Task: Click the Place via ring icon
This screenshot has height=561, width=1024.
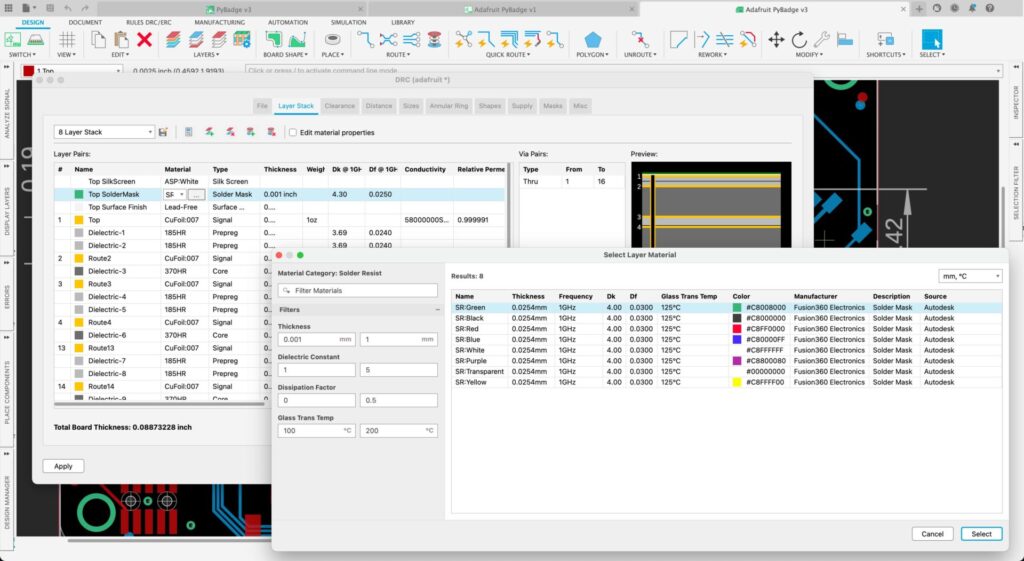Action: [334, 40]
